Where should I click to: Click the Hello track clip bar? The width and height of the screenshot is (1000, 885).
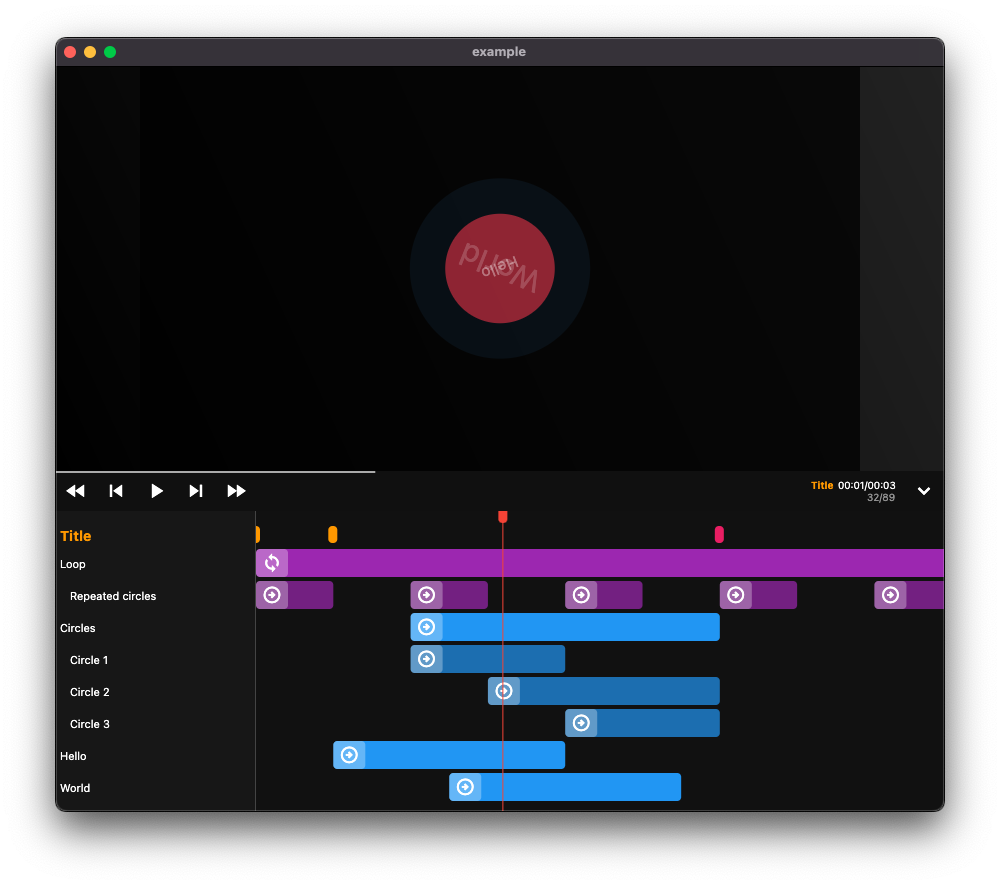[x=449, y=755]
